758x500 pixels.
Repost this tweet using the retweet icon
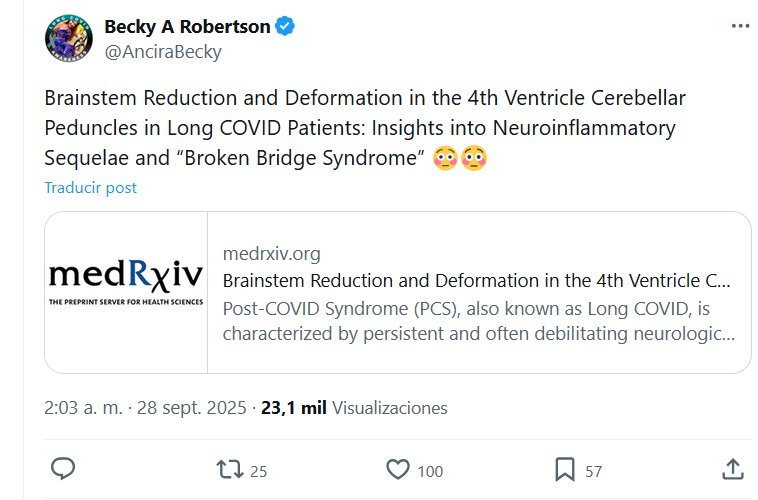click(229, 469)
